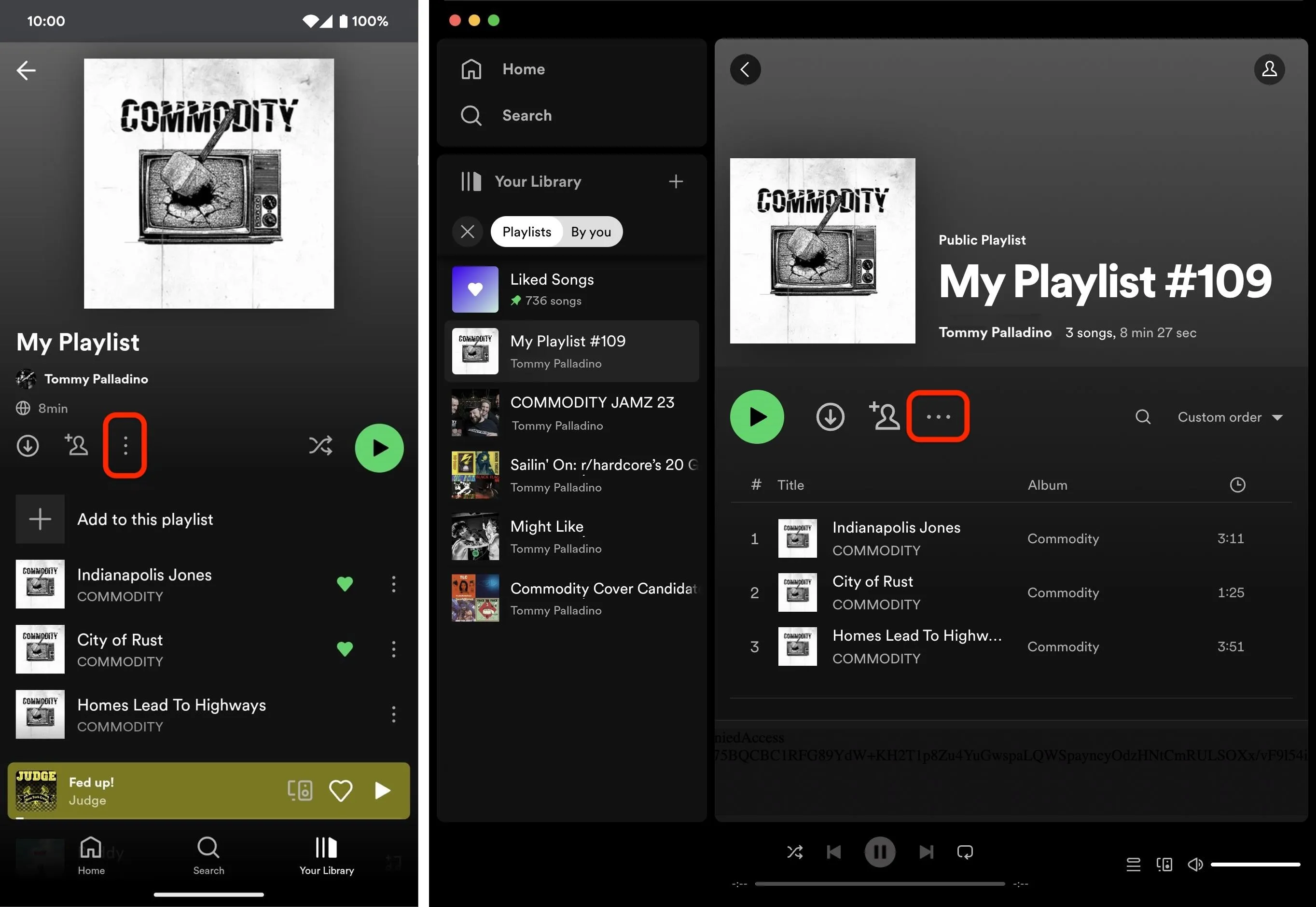The image size is (1316, 907).
Task: Click the Album column header
Action: pos(1047,485)
